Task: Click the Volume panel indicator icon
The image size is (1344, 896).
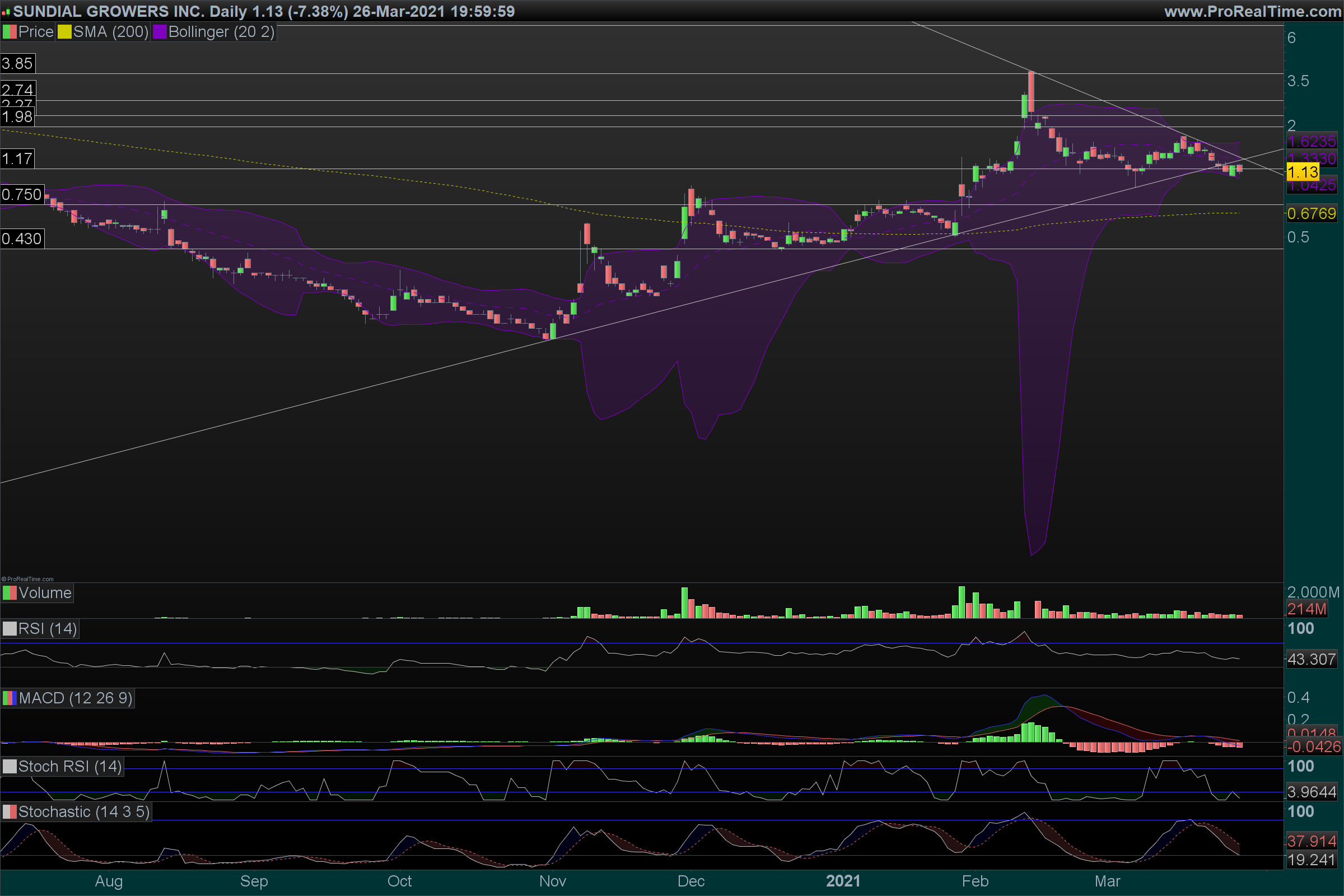Action: pyautogui.click(x=9, y=592)
